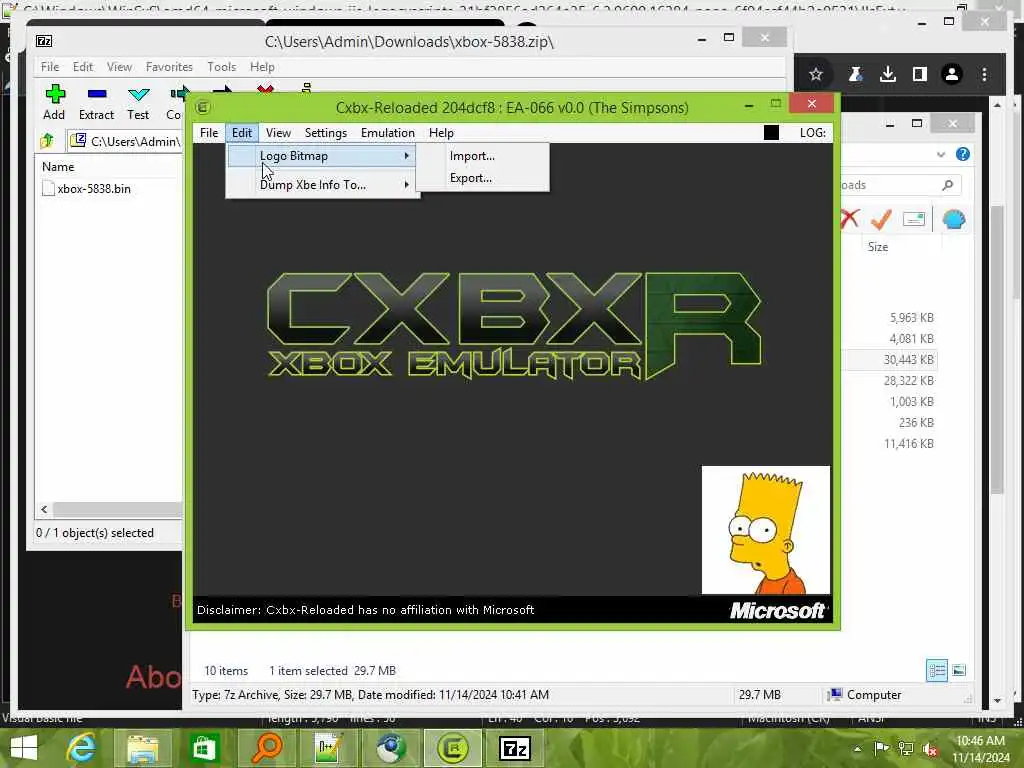The image size is (1024, 768).
Task: Click the black LOG indicator square
Action: 771,133
